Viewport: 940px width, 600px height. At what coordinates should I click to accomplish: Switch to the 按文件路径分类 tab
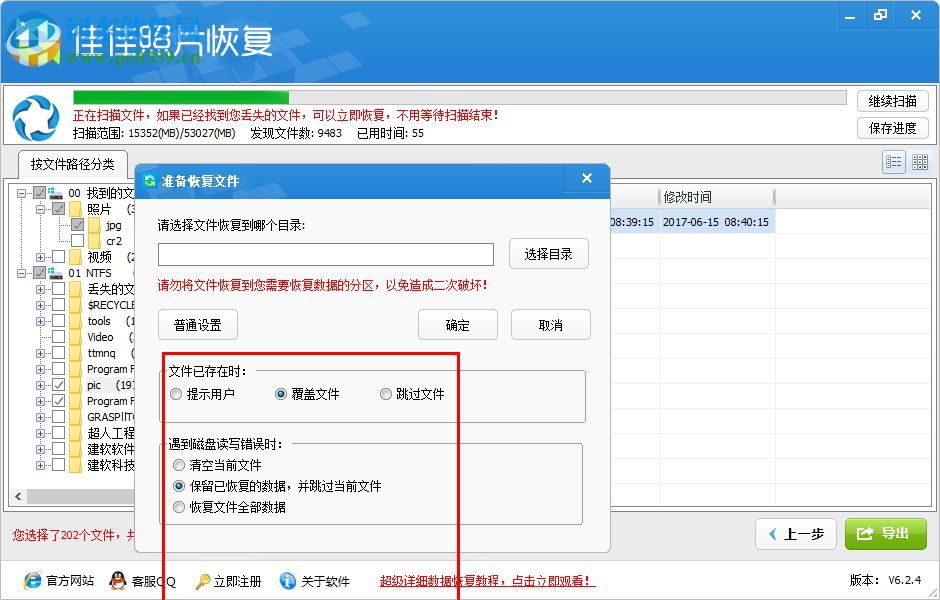[x=72, y=164]
